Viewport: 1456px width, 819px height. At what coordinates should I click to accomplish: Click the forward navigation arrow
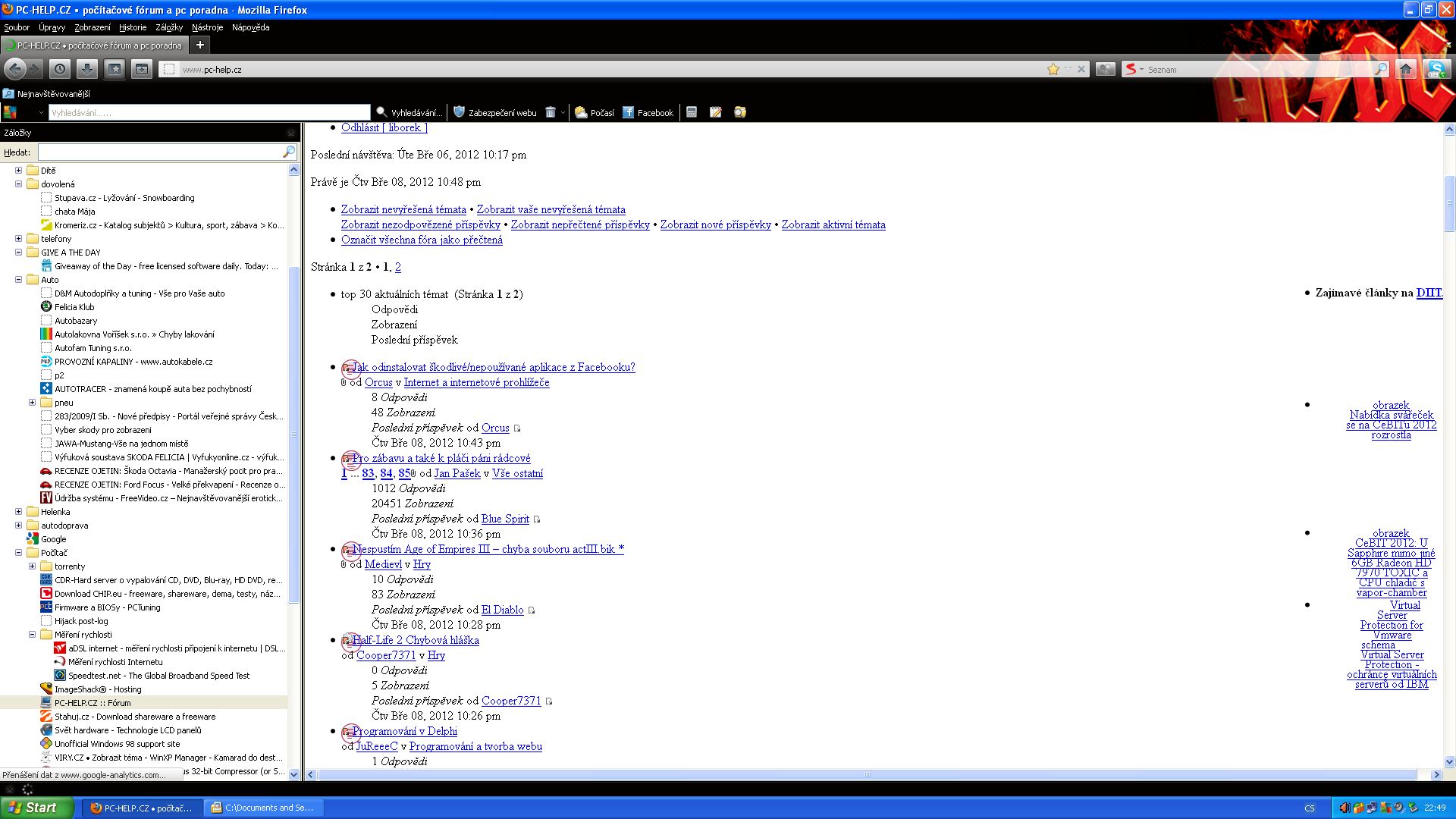tap(35, 69)
